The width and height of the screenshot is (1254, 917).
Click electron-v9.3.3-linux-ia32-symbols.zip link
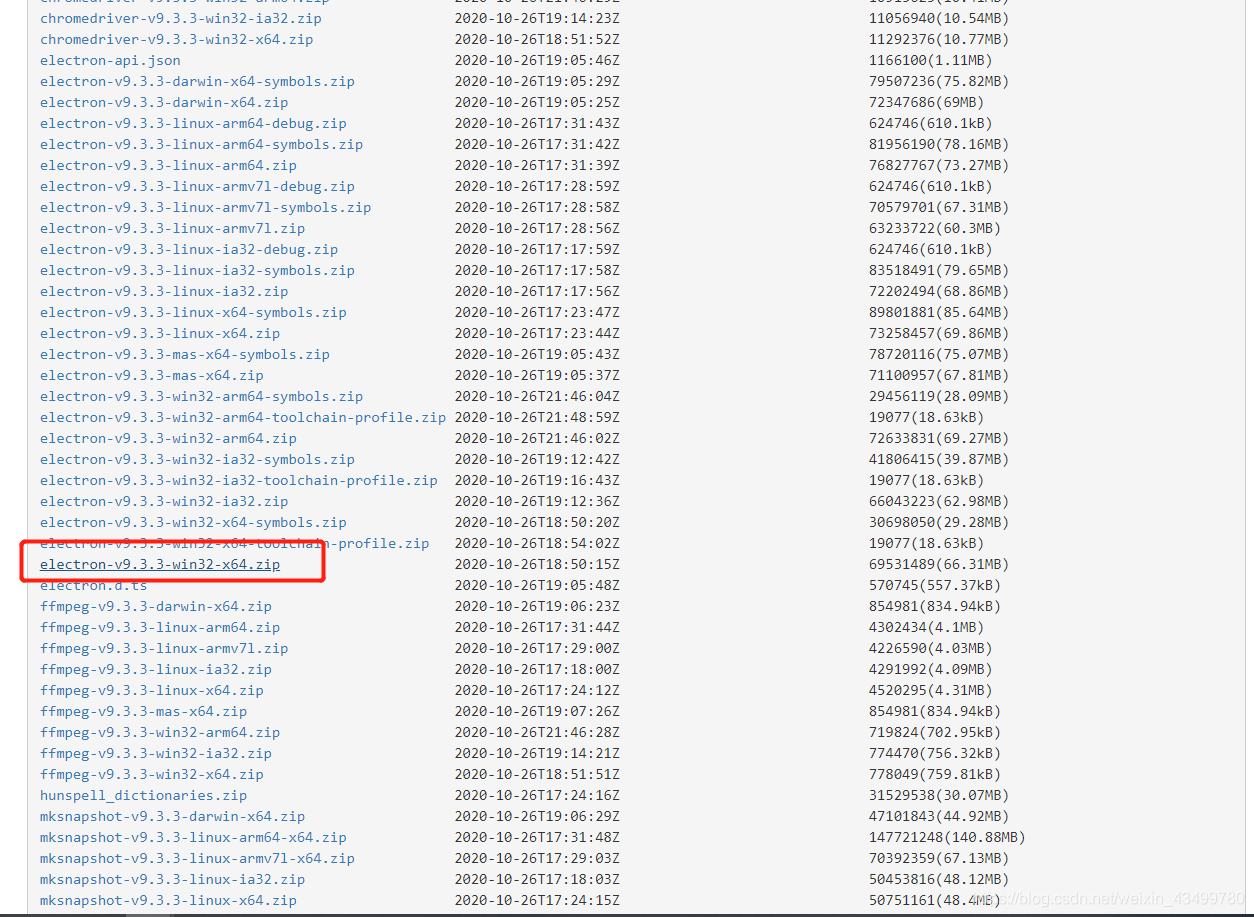coord(197,270)
